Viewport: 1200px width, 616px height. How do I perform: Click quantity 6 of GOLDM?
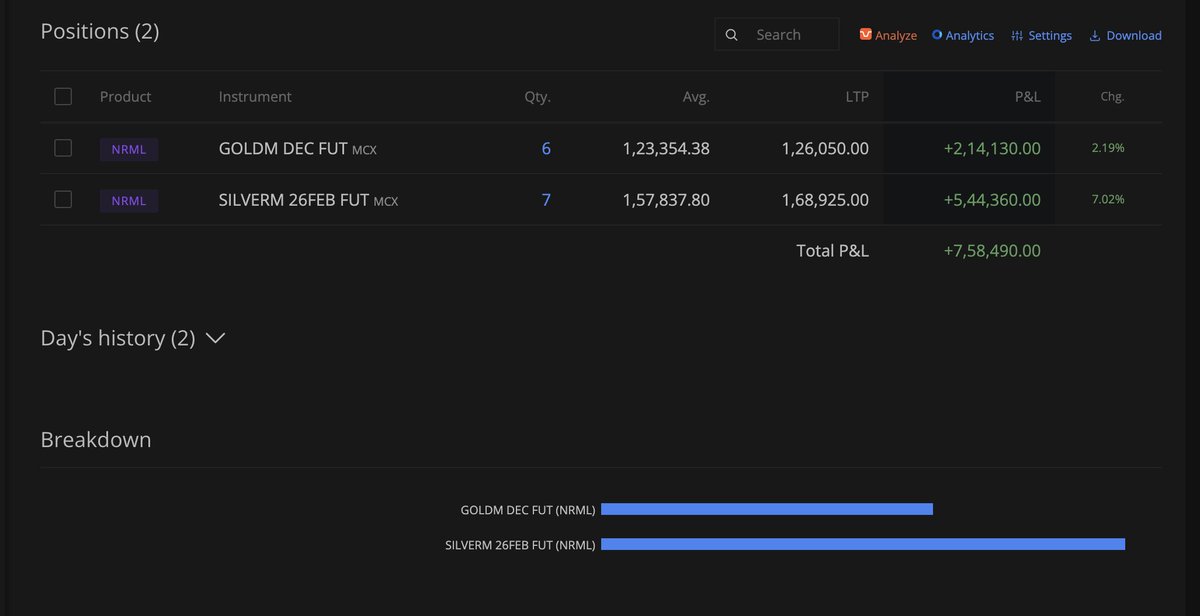click(x=546, y=149)
